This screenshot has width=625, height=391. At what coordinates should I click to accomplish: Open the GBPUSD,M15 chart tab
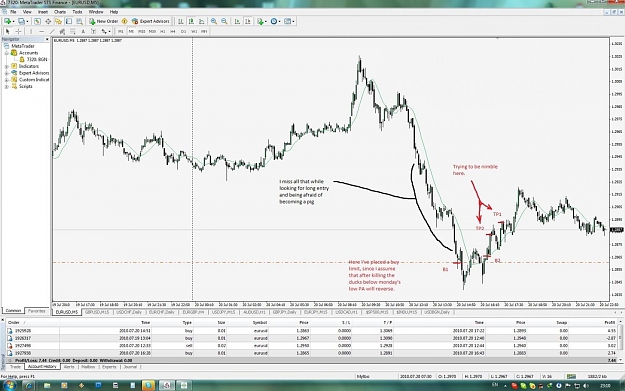[x=97, y=312]
